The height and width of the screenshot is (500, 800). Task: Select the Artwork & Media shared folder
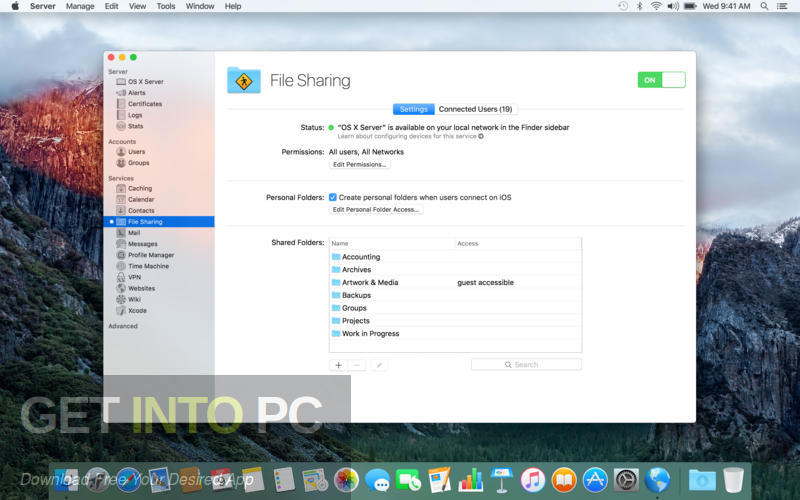click(x=455, y=282)
